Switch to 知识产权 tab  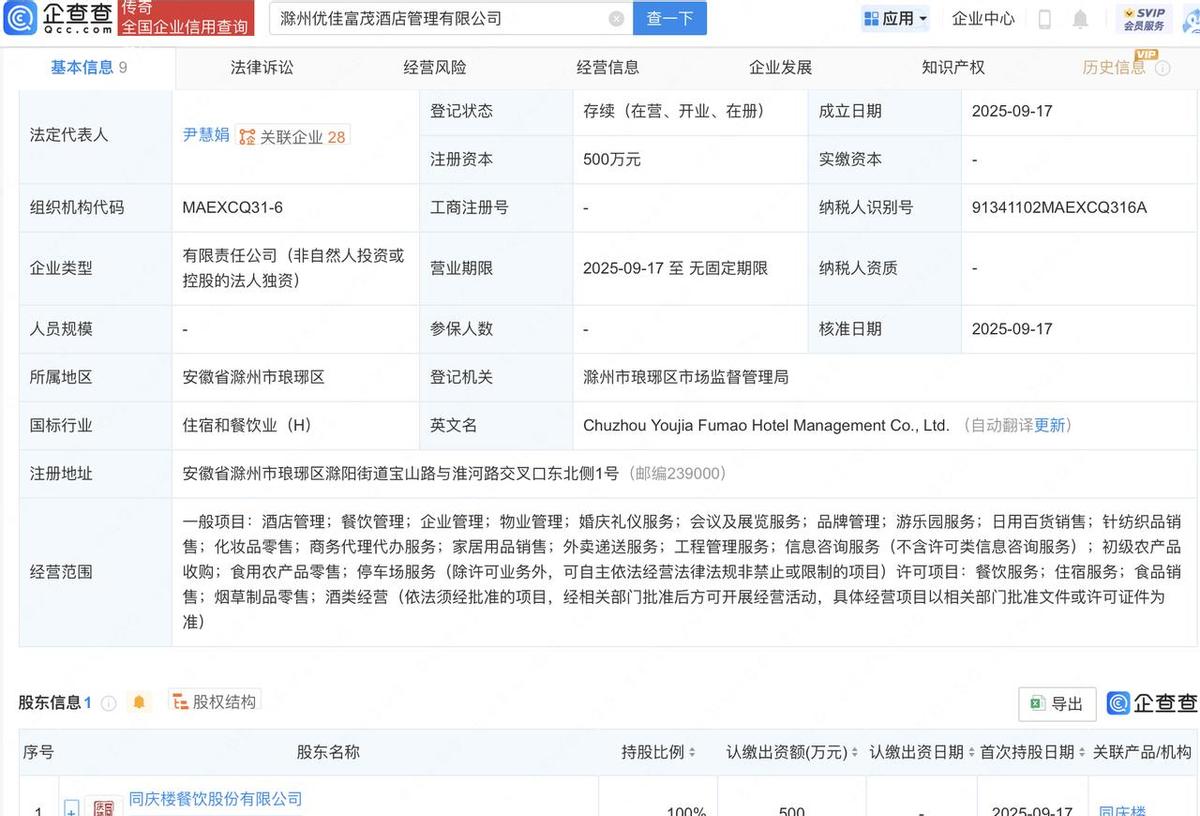[953, 67]
